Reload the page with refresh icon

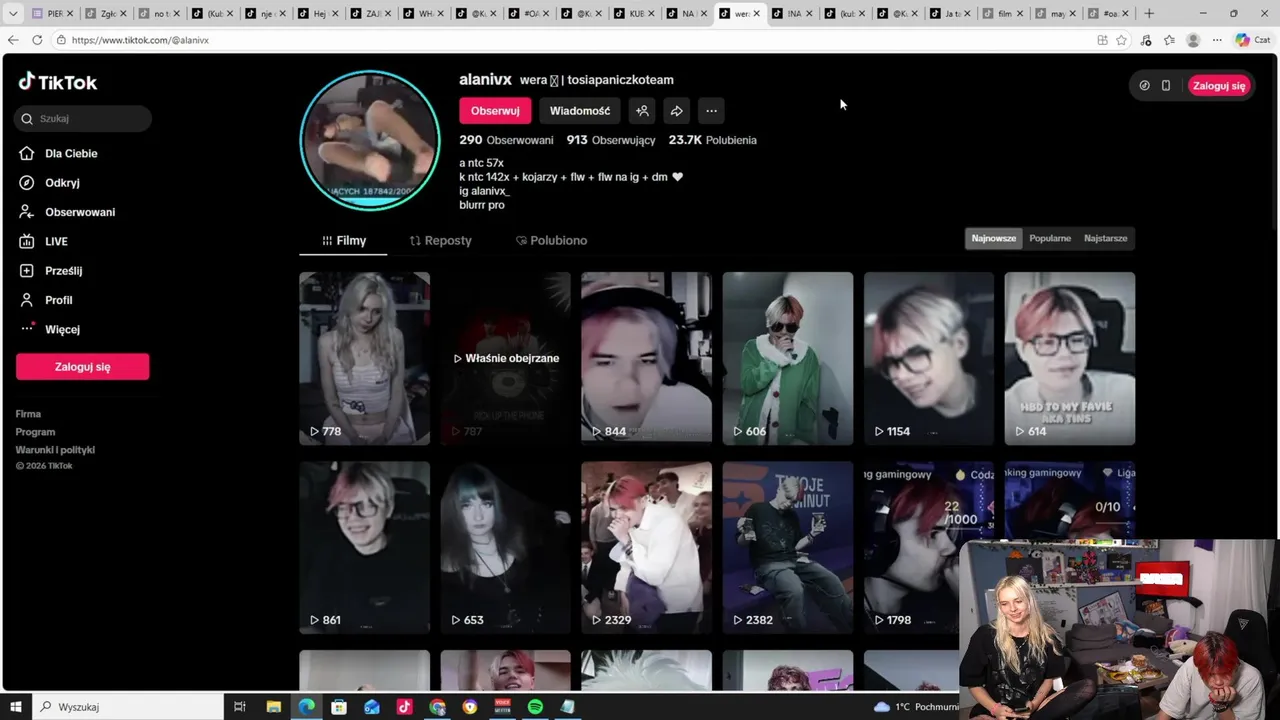[37, 40]
